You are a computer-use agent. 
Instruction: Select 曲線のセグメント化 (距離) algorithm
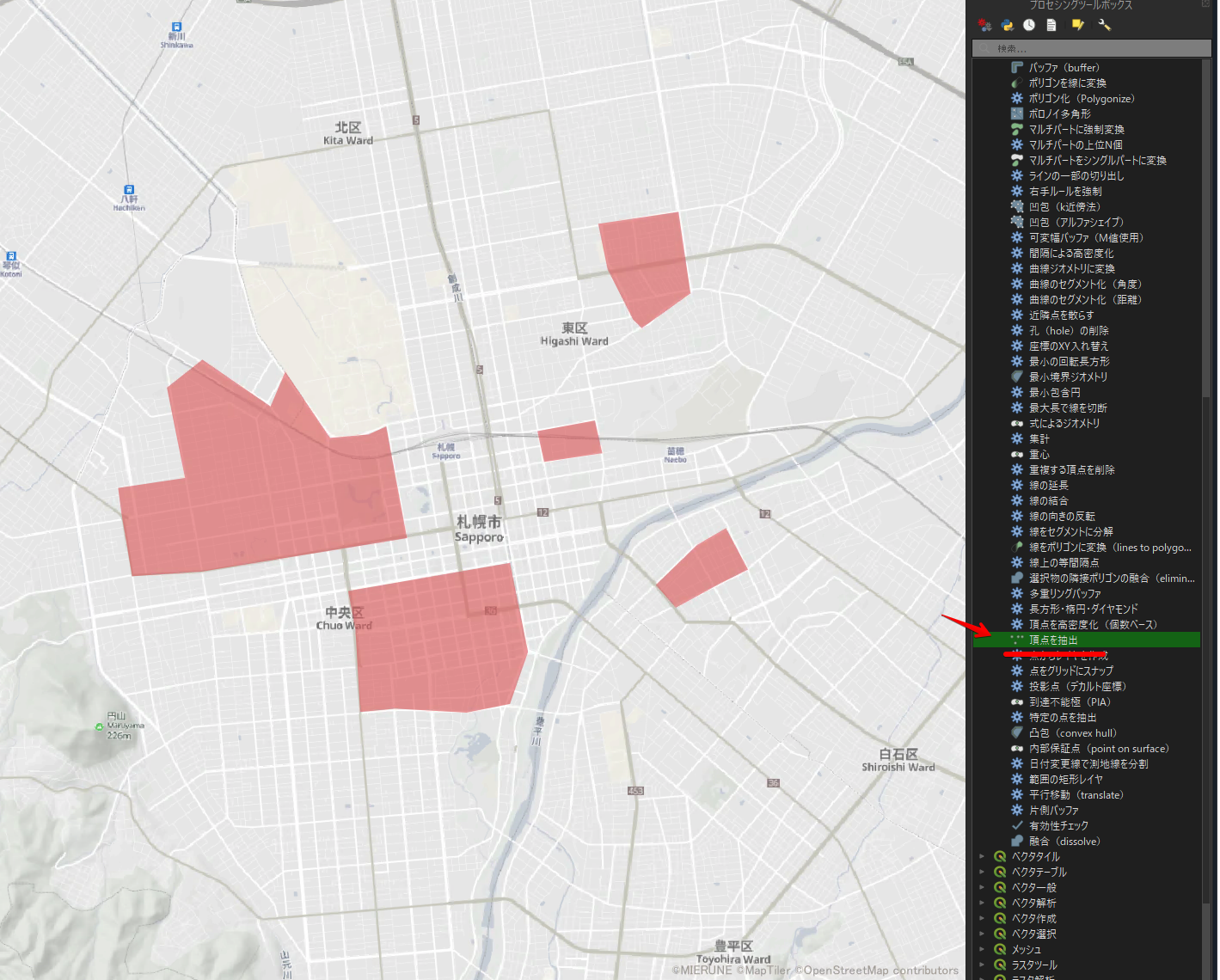click(x=1086, y=300)
